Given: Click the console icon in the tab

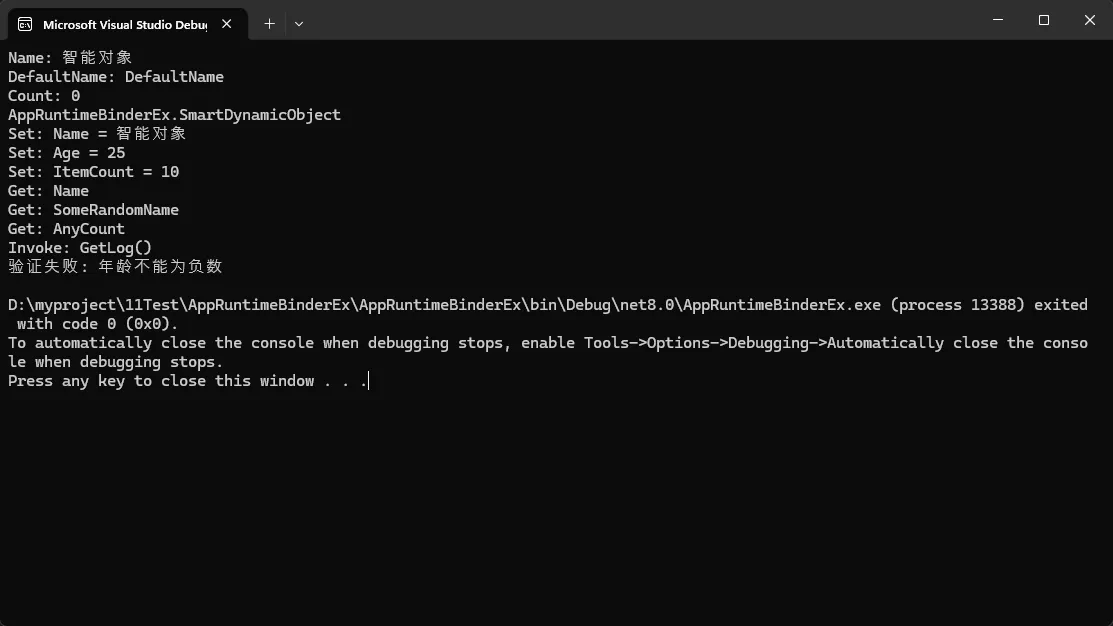Looking at the screenshot, I should (25, 24).
